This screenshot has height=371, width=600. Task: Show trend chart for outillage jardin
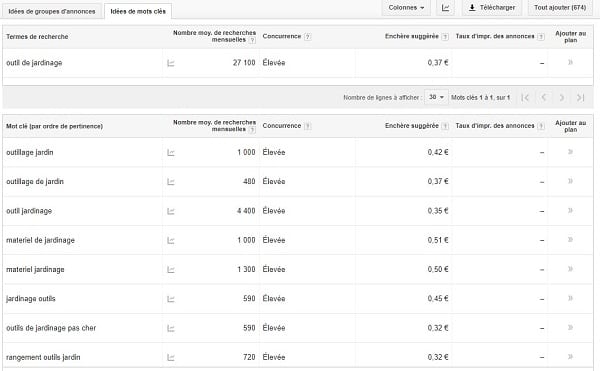pyautogui.click(x=171, y=153)
